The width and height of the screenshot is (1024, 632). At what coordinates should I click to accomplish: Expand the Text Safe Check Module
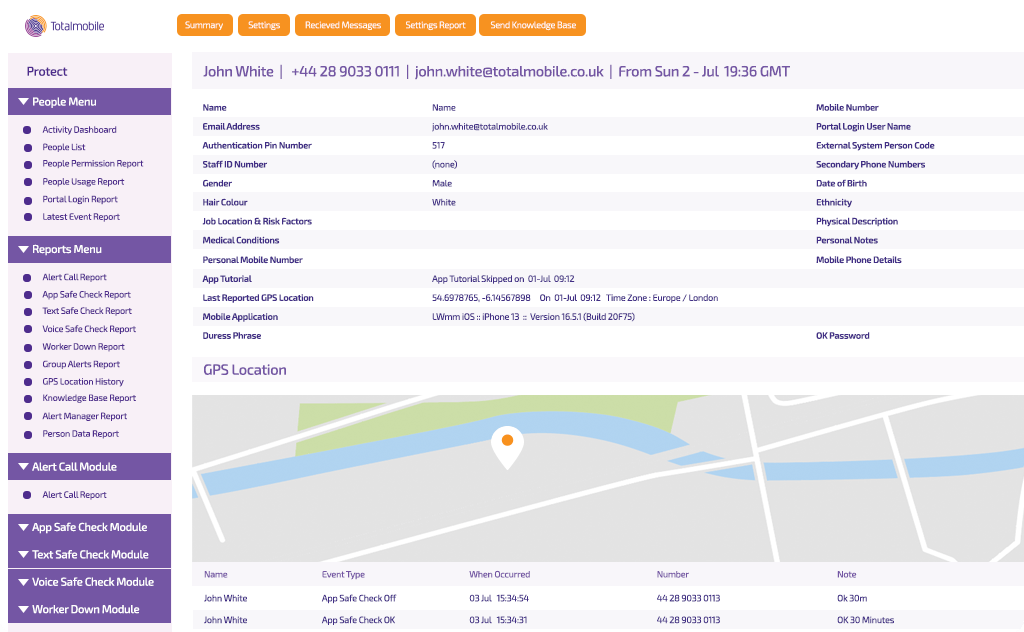(x=89, y=554)
